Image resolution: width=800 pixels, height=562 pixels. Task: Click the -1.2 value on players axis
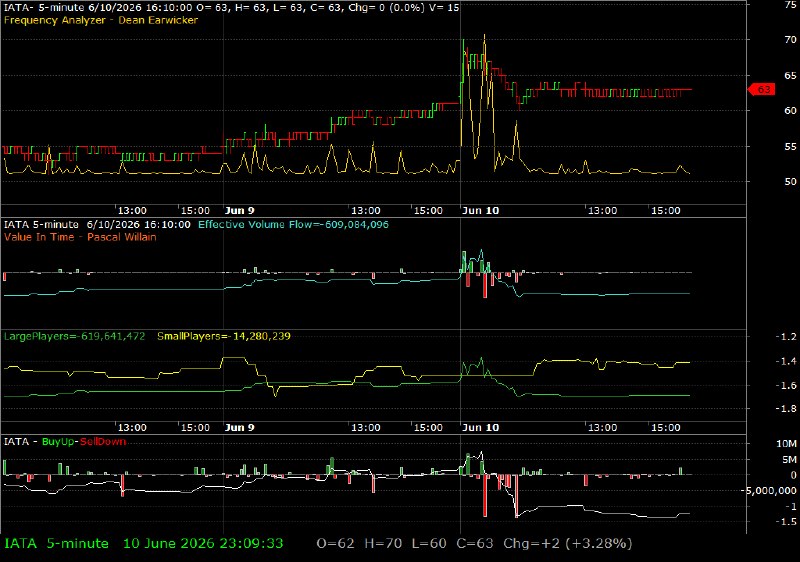pyautogui.click(x=786, y=337)
